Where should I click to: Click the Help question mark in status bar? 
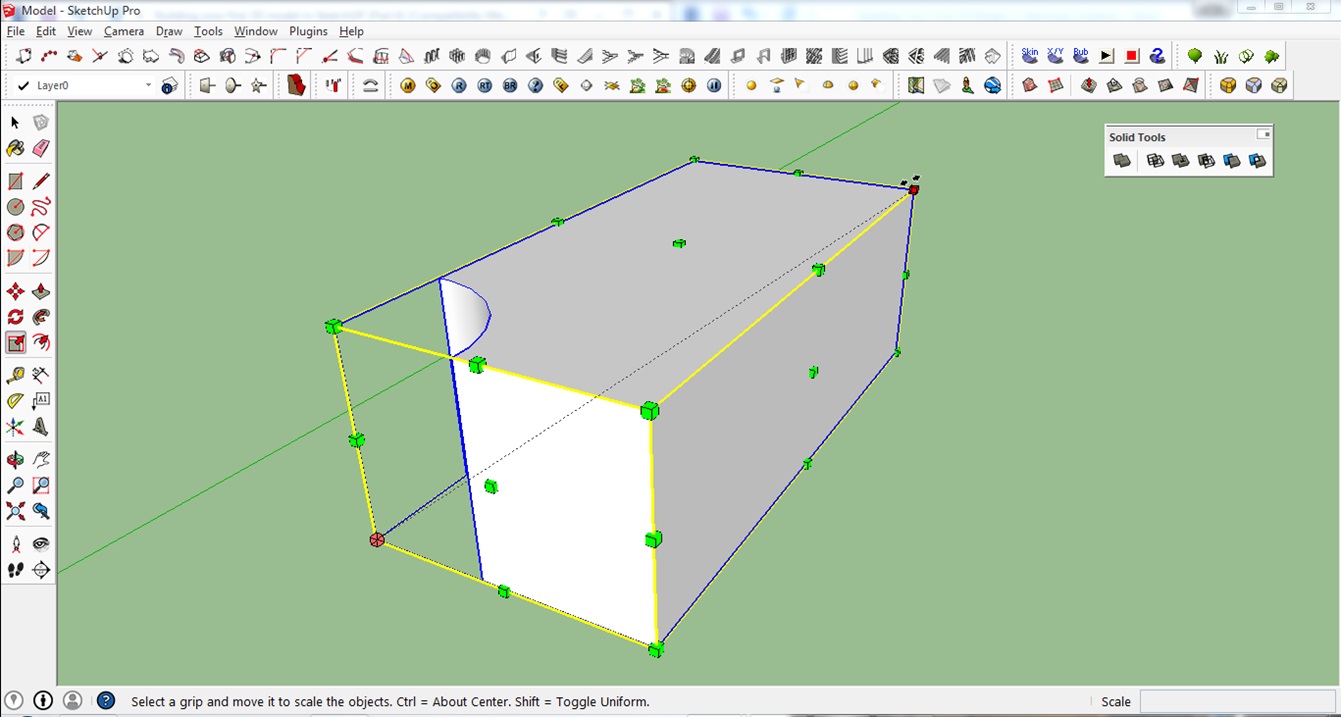104,701
